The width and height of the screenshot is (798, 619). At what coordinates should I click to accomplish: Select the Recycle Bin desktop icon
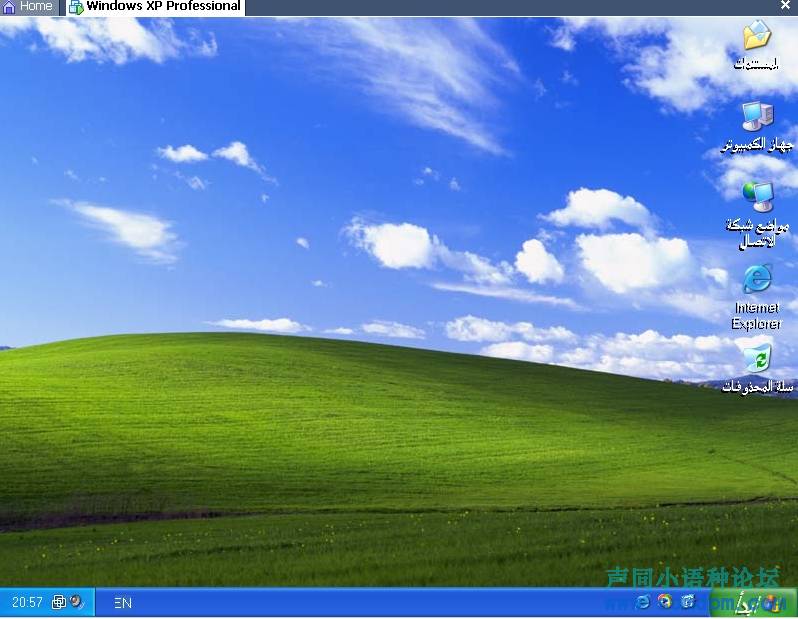(x=757, y=368)
